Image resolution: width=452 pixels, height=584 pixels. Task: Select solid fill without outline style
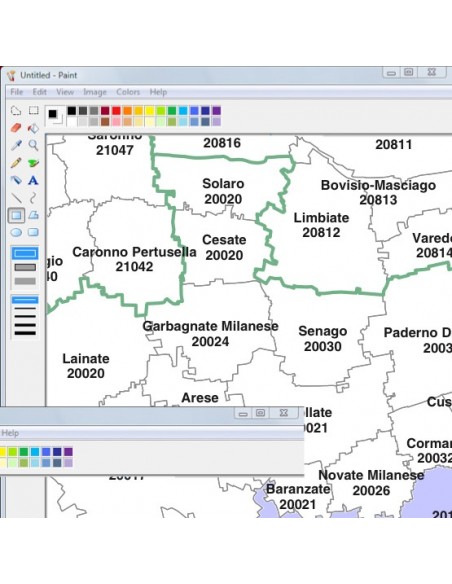pyautogui.click(x=25, y=281)
